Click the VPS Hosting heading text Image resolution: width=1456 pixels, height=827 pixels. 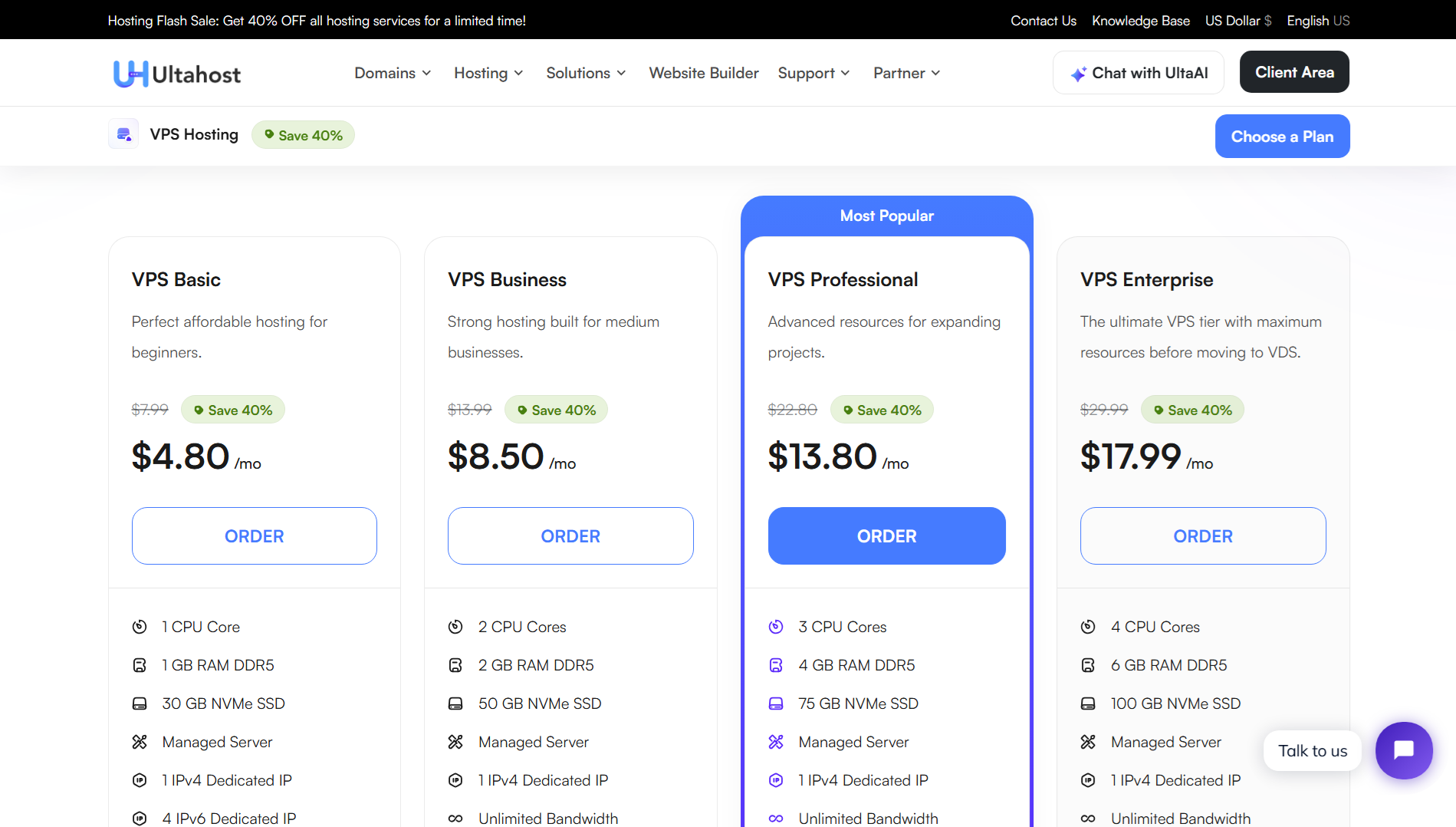tap(194, 134)
